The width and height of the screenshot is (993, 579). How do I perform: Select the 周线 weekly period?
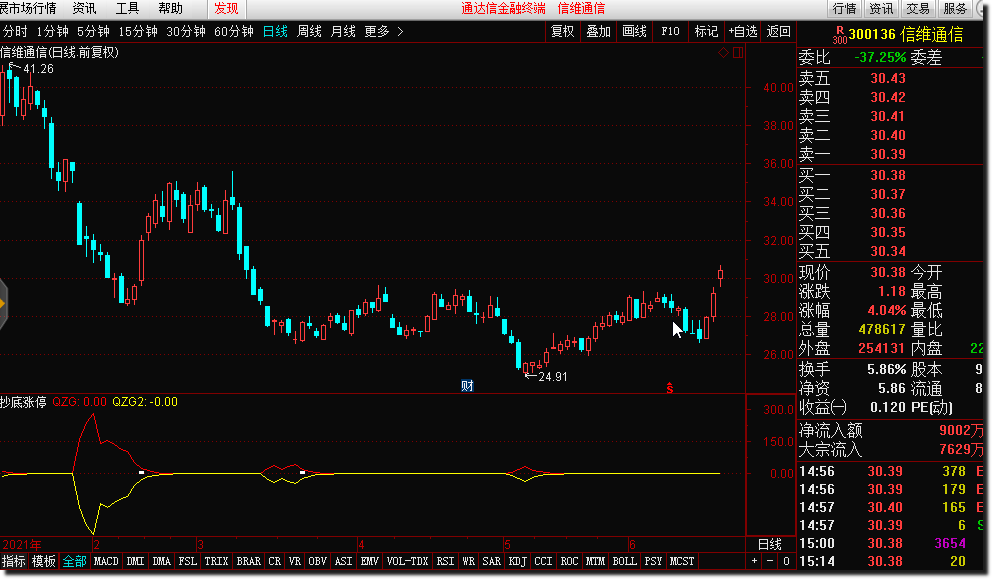pyautogui.click(x=309, y=31)
